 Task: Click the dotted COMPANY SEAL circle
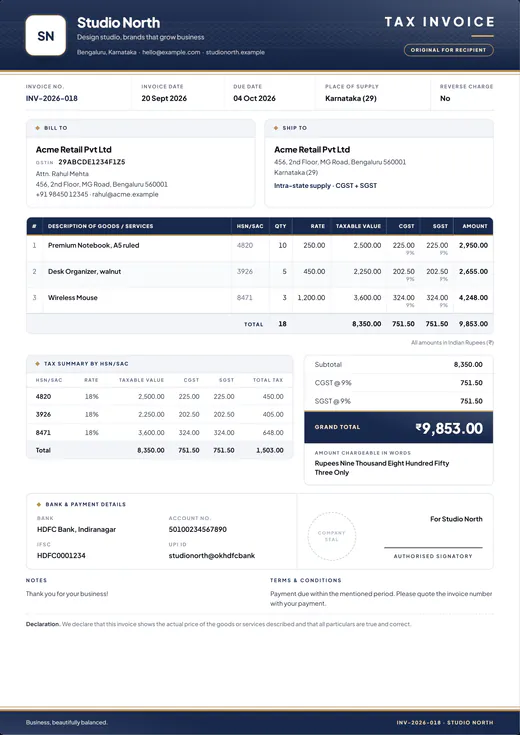(x=332, y=536)
